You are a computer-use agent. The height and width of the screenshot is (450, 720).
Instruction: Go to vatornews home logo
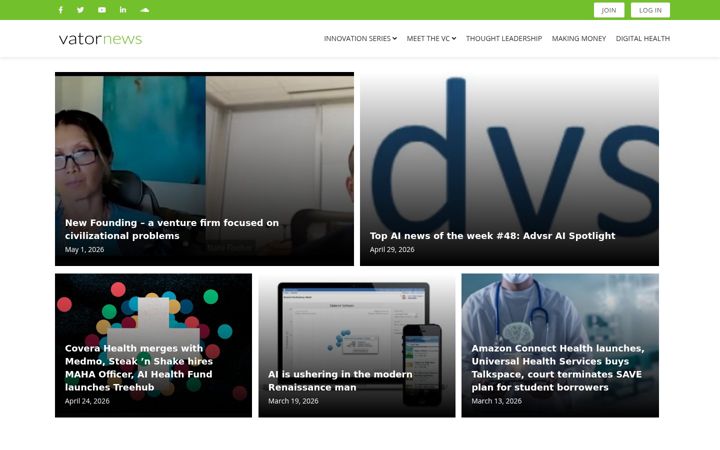click(x=101, y=39)
